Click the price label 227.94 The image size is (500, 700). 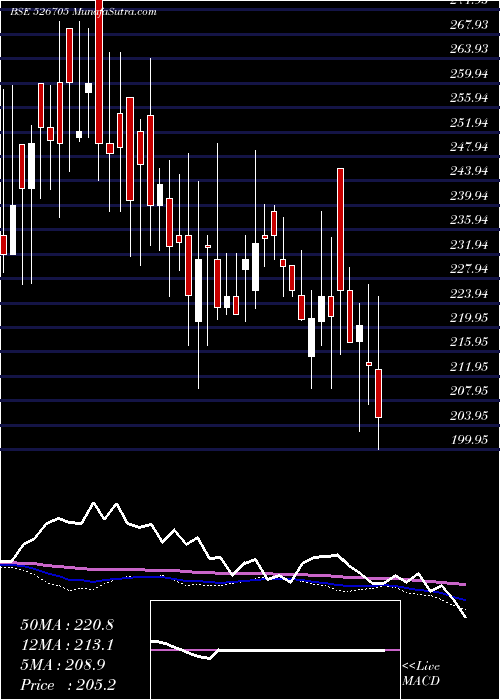(469, 269)
